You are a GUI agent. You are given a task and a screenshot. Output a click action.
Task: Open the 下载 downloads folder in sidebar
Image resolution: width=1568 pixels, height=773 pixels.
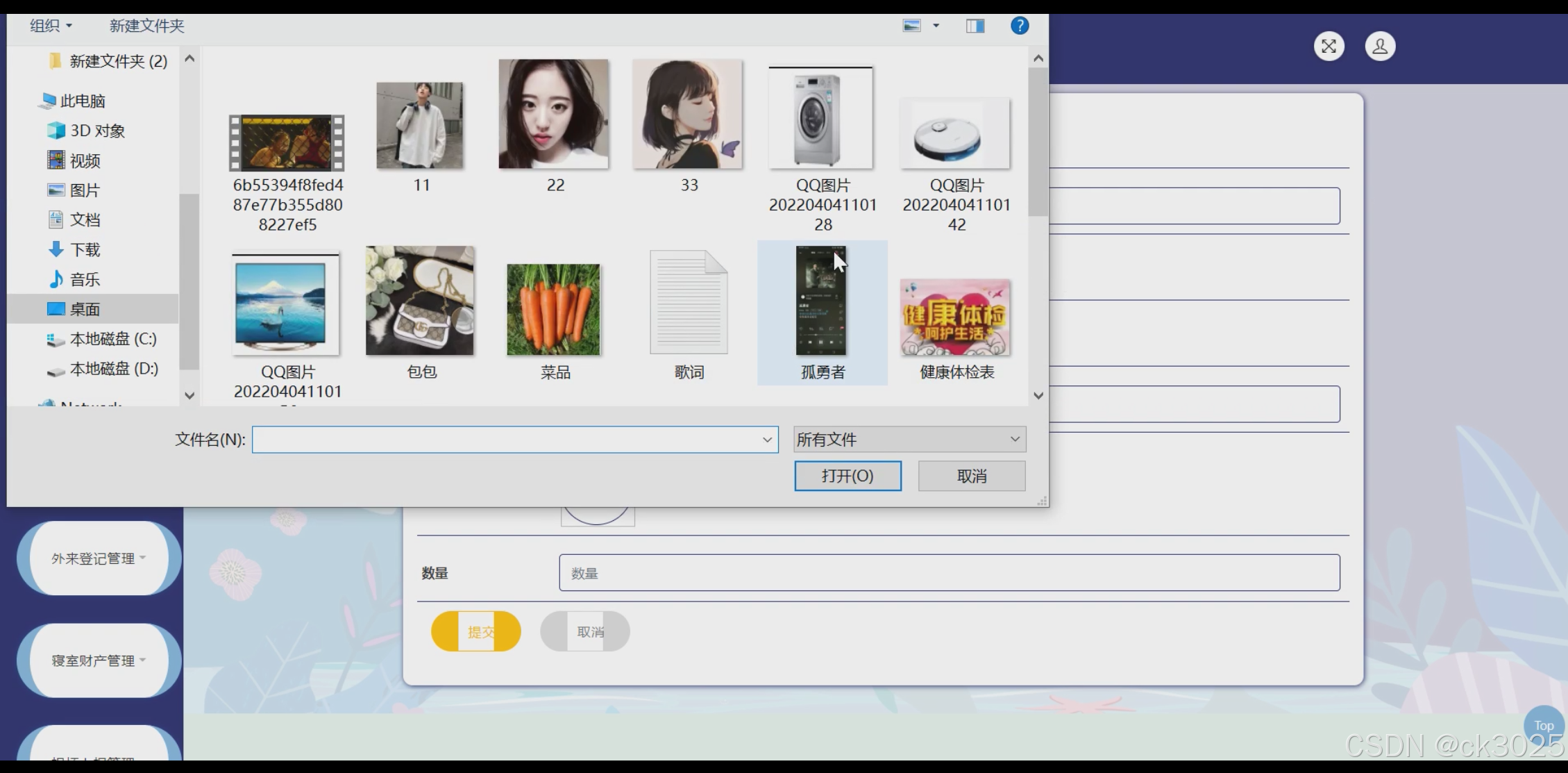tap(85, 249)
